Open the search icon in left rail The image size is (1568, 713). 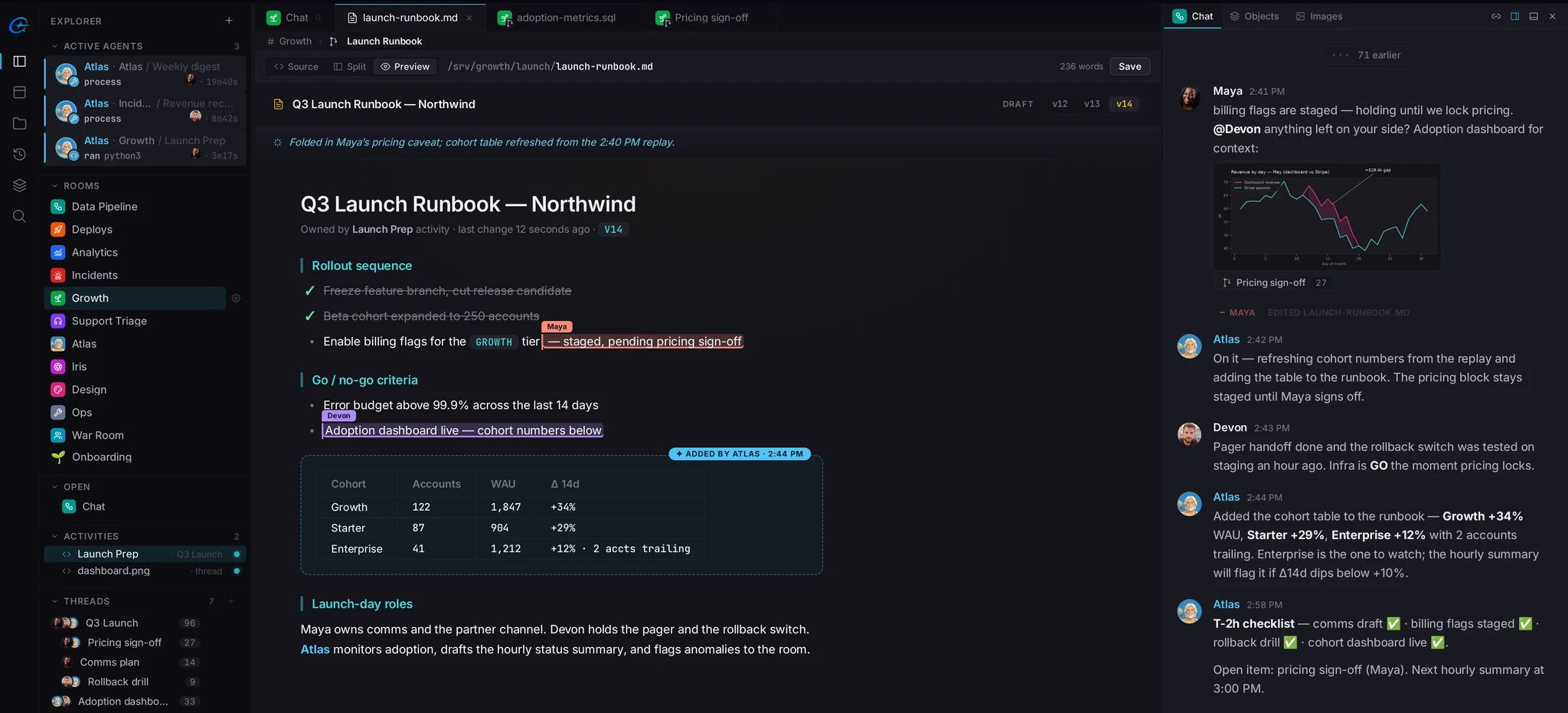coord(20,216)
